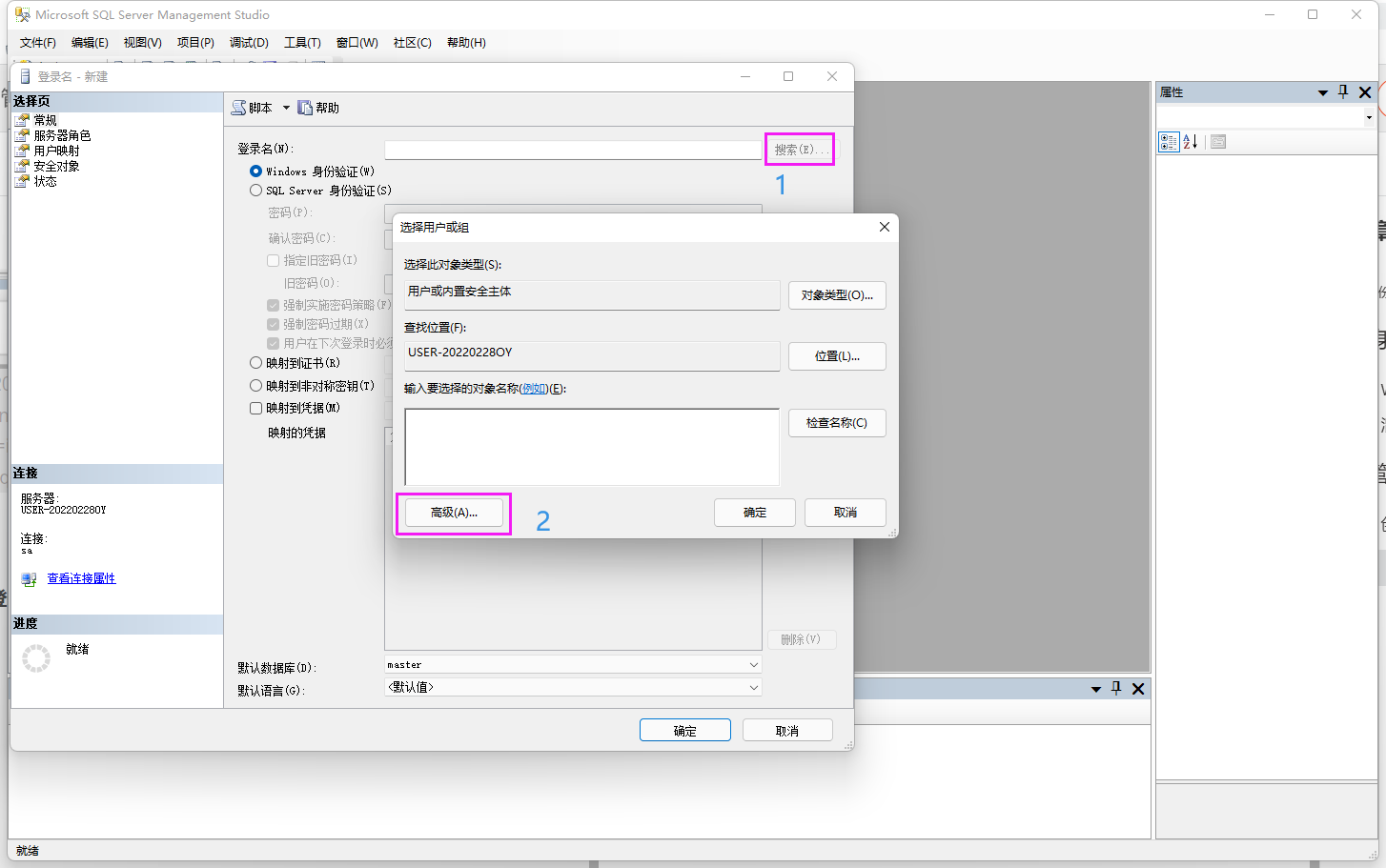Click 搜索(E)... button next to login name
The height and width of the screenshot is (868, 1386).
click(x=801, y=150)
